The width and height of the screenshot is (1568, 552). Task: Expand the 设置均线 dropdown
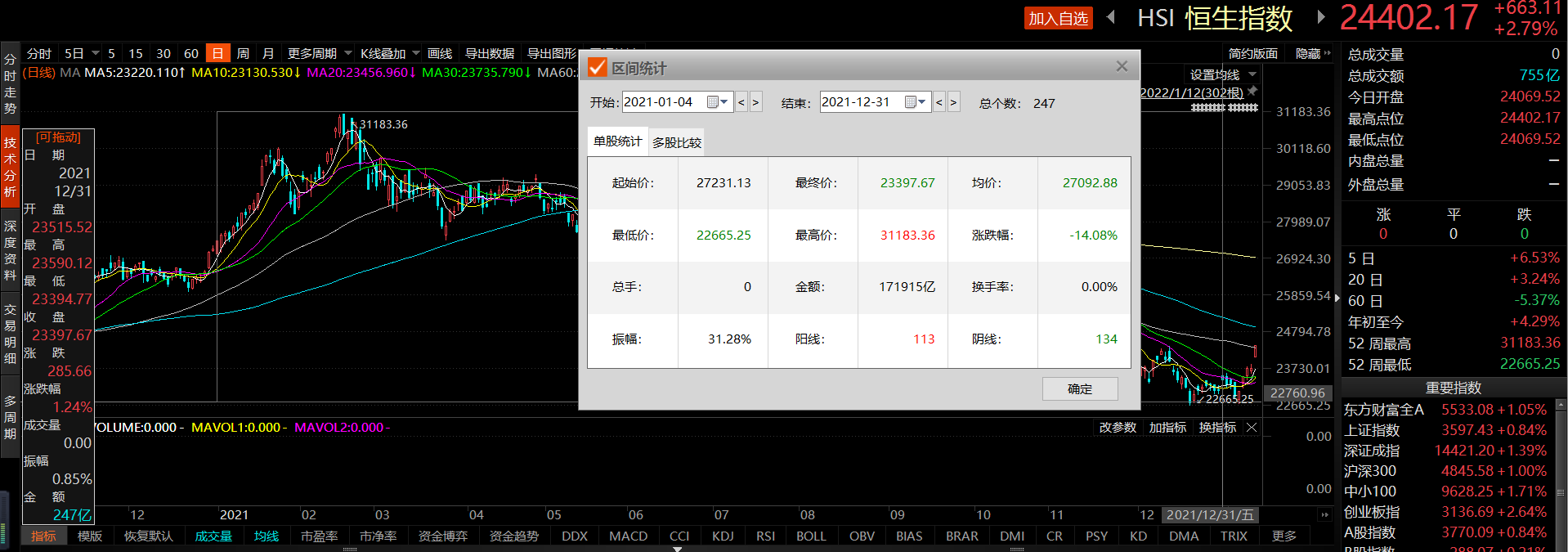1222,74
